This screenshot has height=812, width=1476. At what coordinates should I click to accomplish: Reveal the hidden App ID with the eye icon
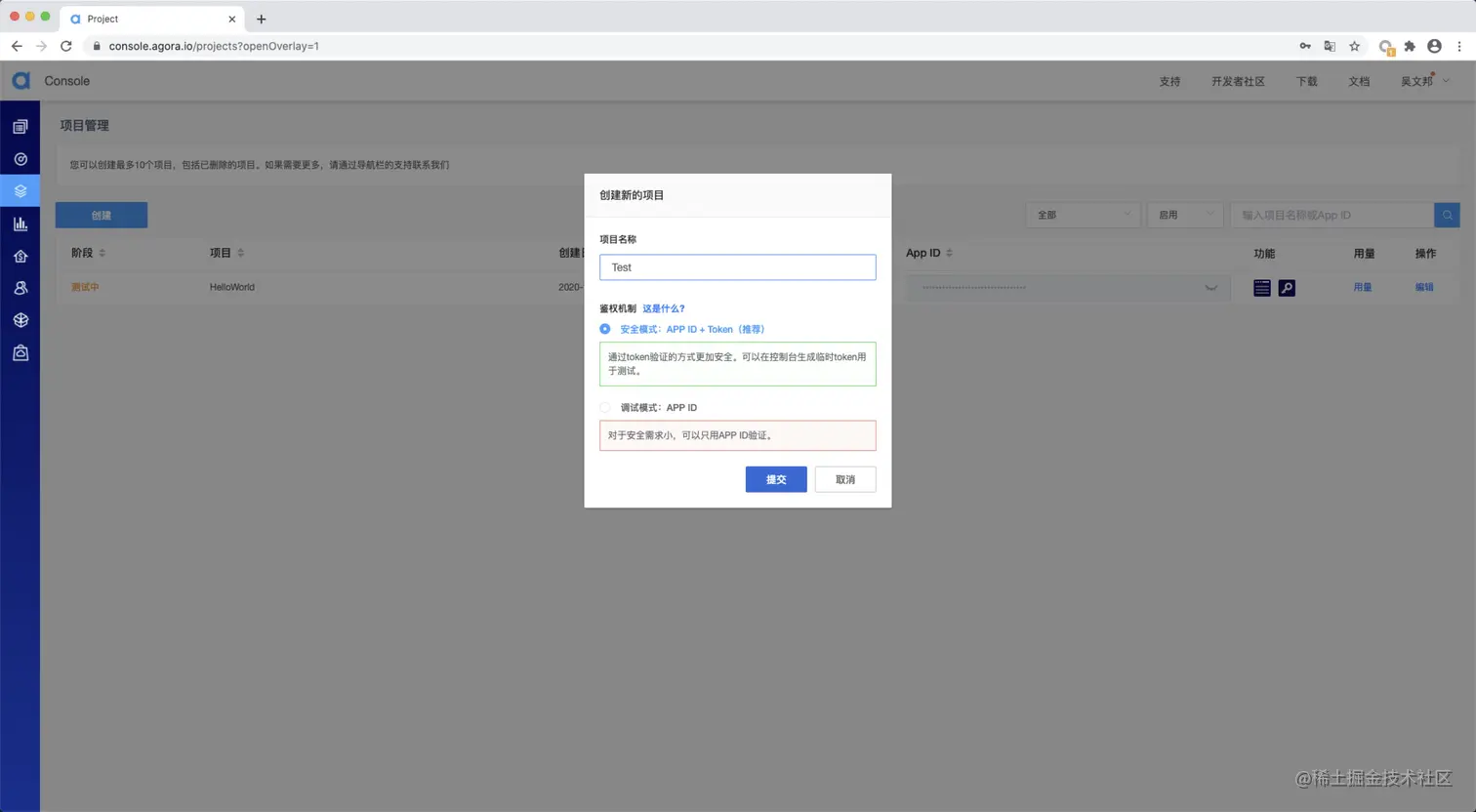[x=1210, y=288]
